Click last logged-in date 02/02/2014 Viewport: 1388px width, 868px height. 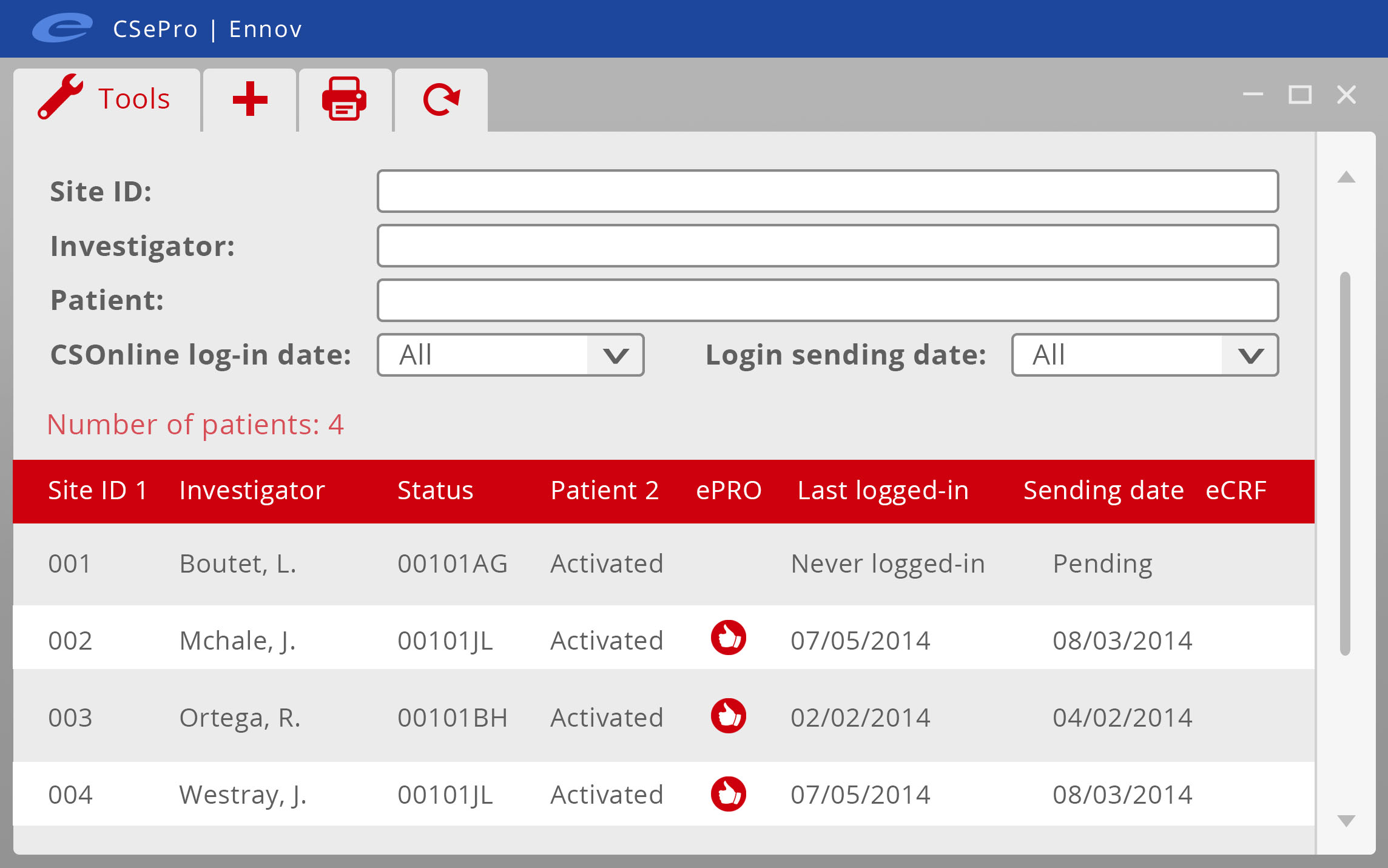(860, 718)
